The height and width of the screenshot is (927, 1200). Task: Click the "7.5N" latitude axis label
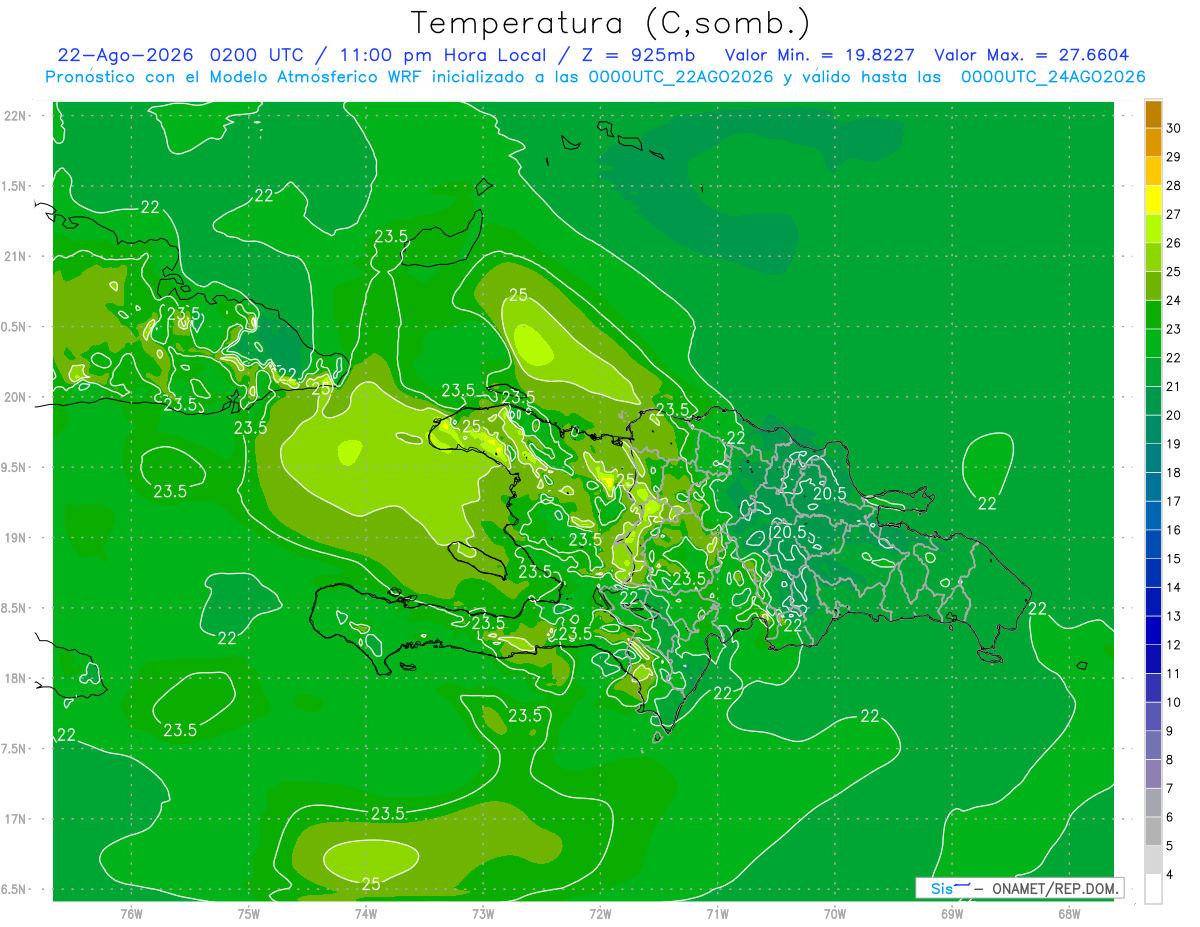pyautogui.click(x=15, y=748)
